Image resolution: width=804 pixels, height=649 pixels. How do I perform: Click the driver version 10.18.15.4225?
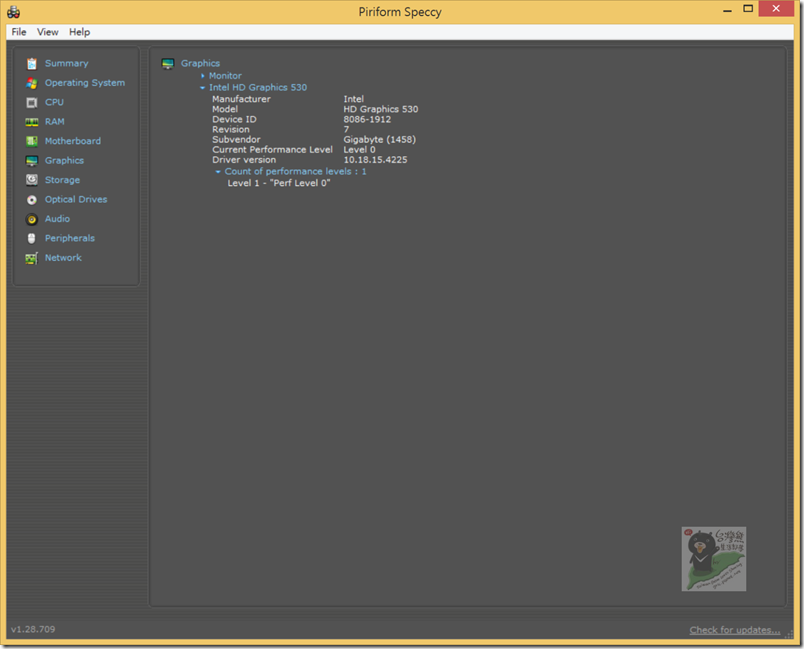click(x=375, y=160)
